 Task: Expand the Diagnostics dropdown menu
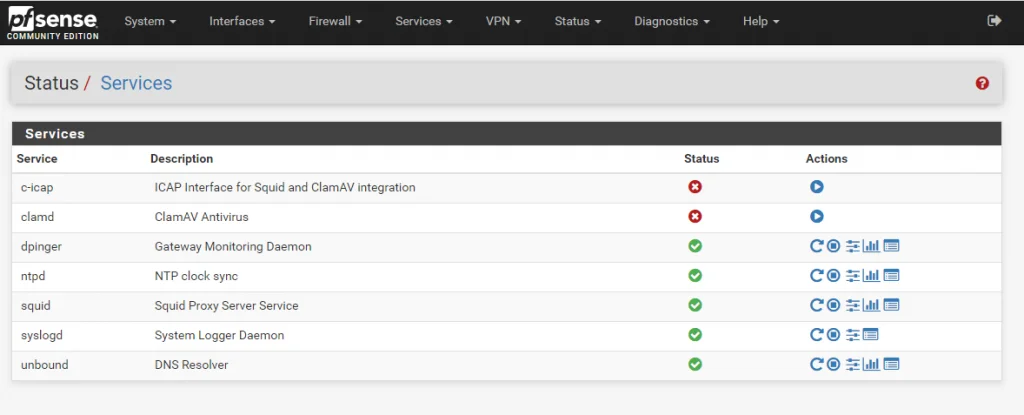(672, 21)
